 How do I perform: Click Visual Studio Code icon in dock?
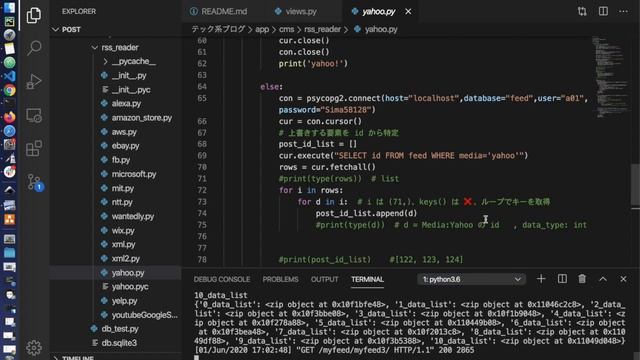[x=9, y=76]
